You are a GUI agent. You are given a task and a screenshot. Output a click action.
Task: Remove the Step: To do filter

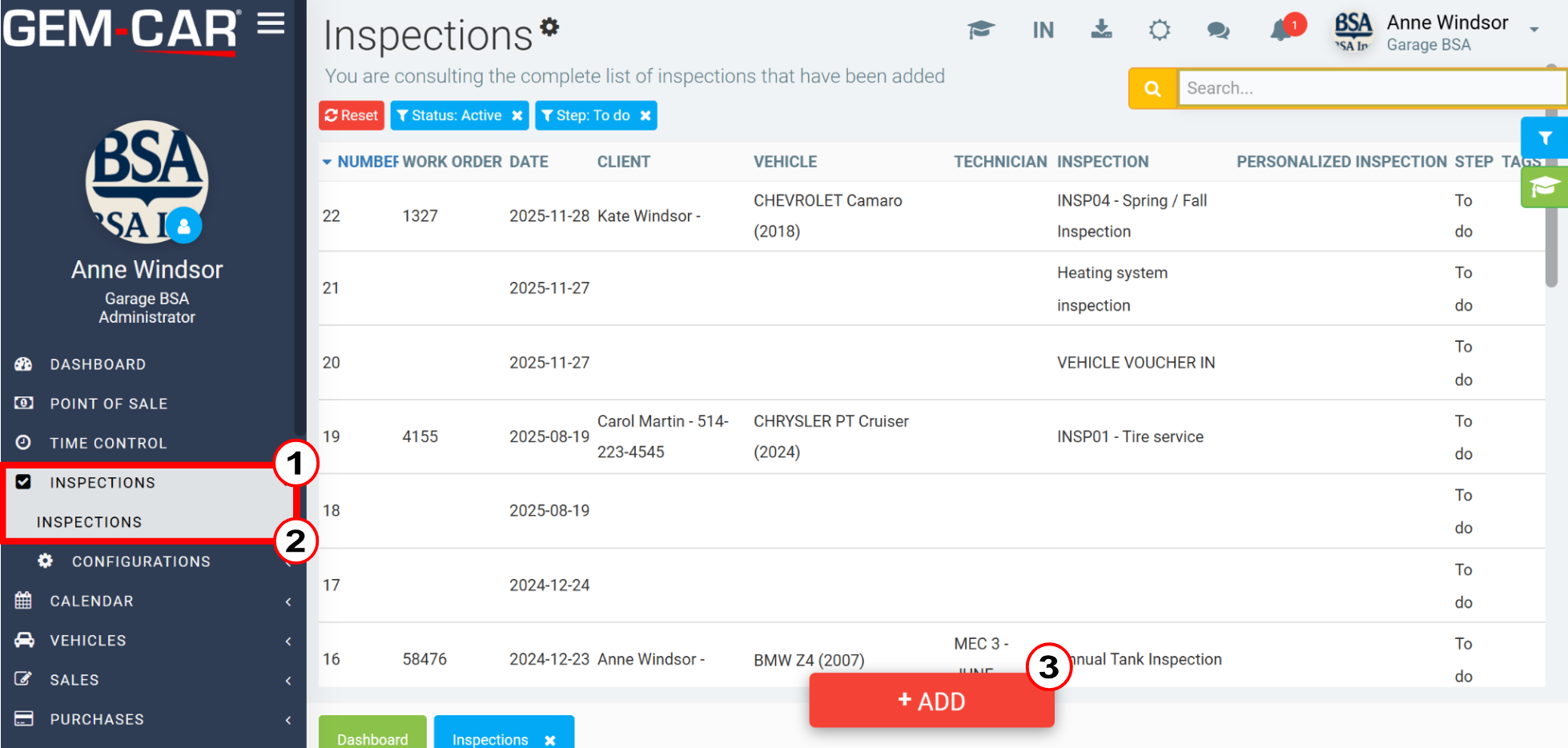pyautogui.click(x=645, y=115)
